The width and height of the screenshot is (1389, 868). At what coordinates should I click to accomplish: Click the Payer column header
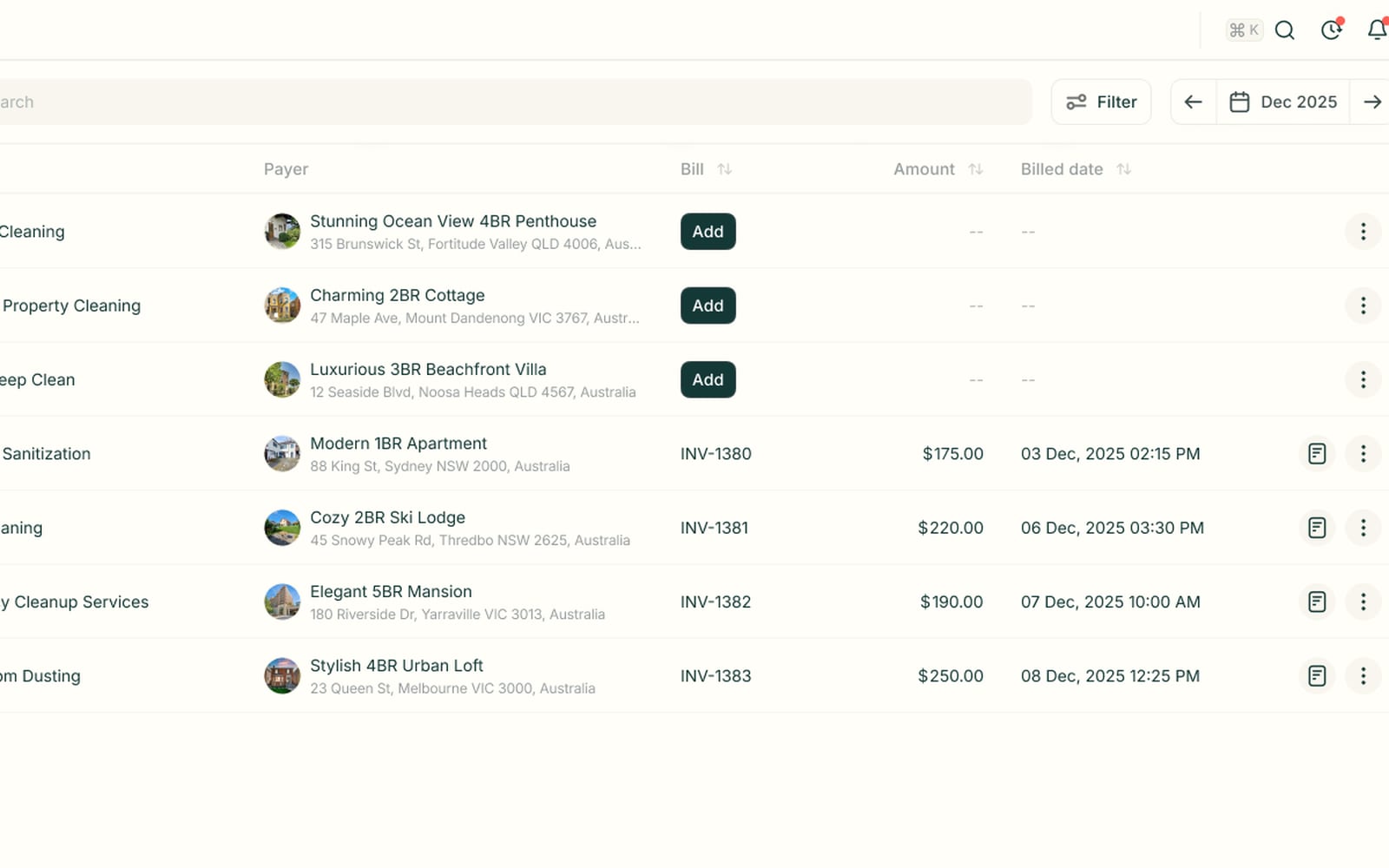click(x=286, y=169)
